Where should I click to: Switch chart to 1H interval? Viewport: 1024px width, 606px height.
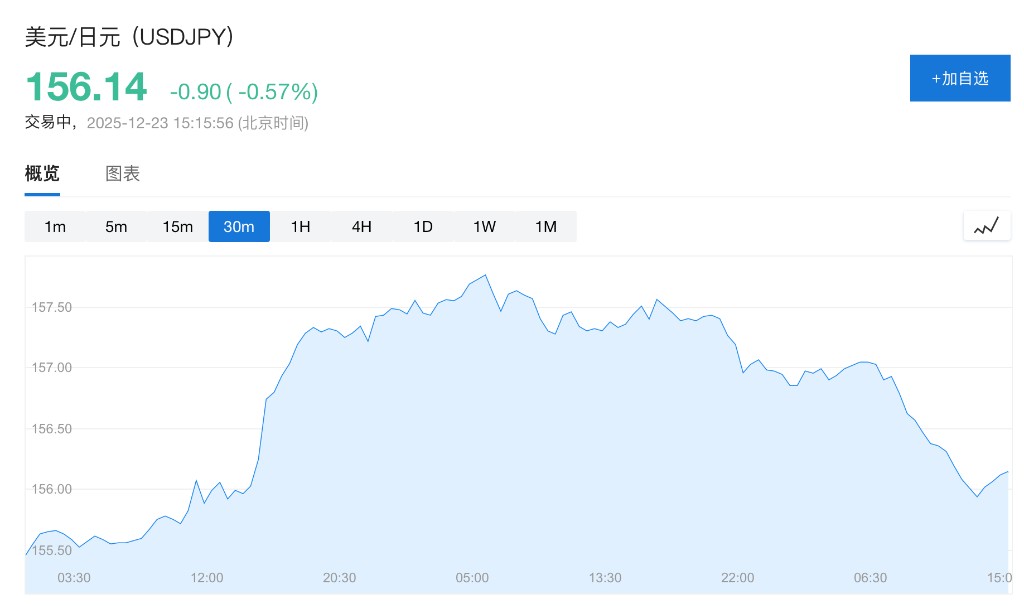point(300,227)
